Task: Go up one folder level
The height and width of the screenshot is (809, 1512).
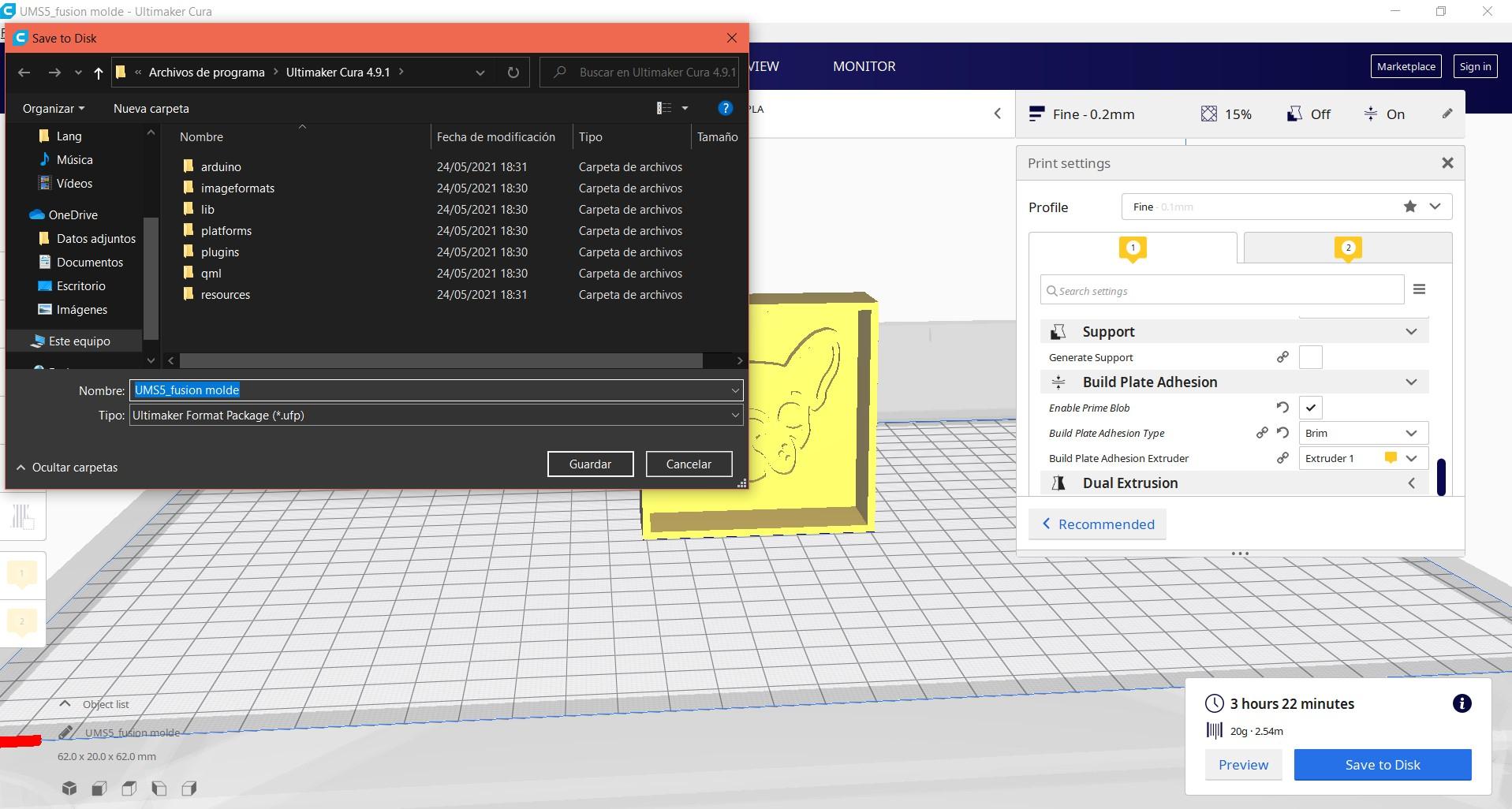Action: pos(98,73)
